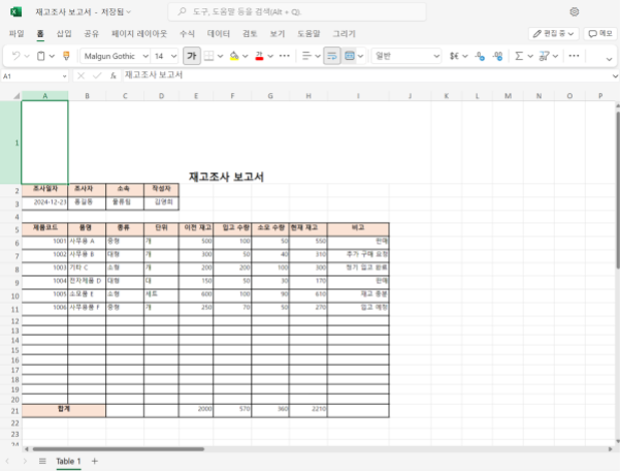This screenshot has height=472, width=622.
Task: Open the Merge cells dropdown arrow
Action: [360, 56]
